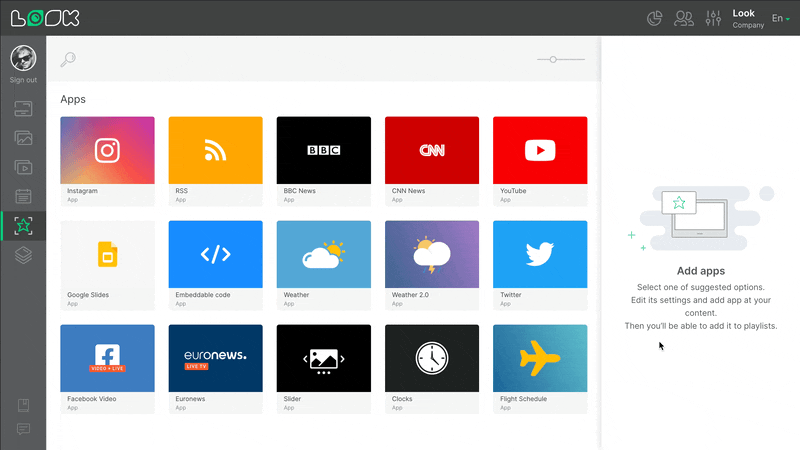Click the Sign out link
Viewport: 800px width, 450px height.
23,80
